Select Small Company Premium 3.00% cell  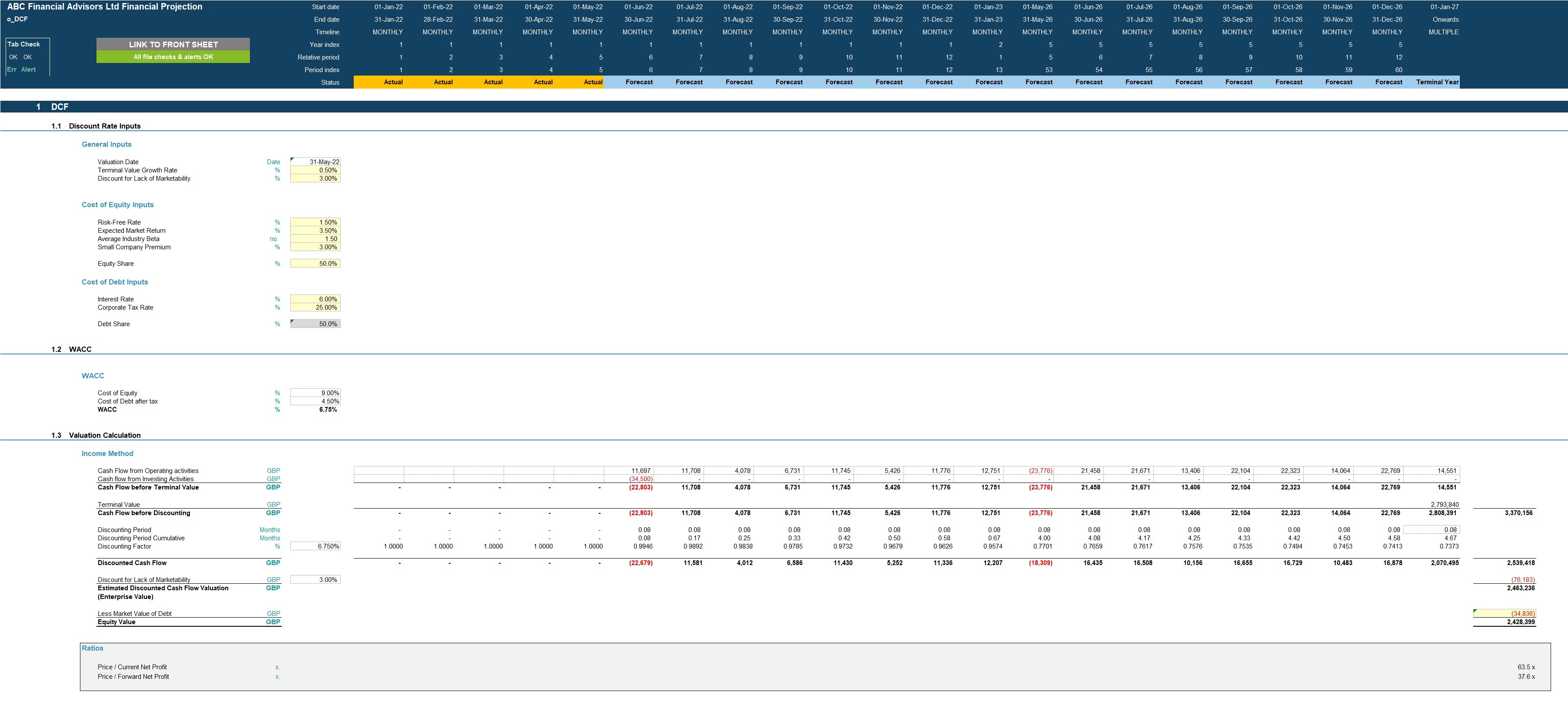coord(316,247)
